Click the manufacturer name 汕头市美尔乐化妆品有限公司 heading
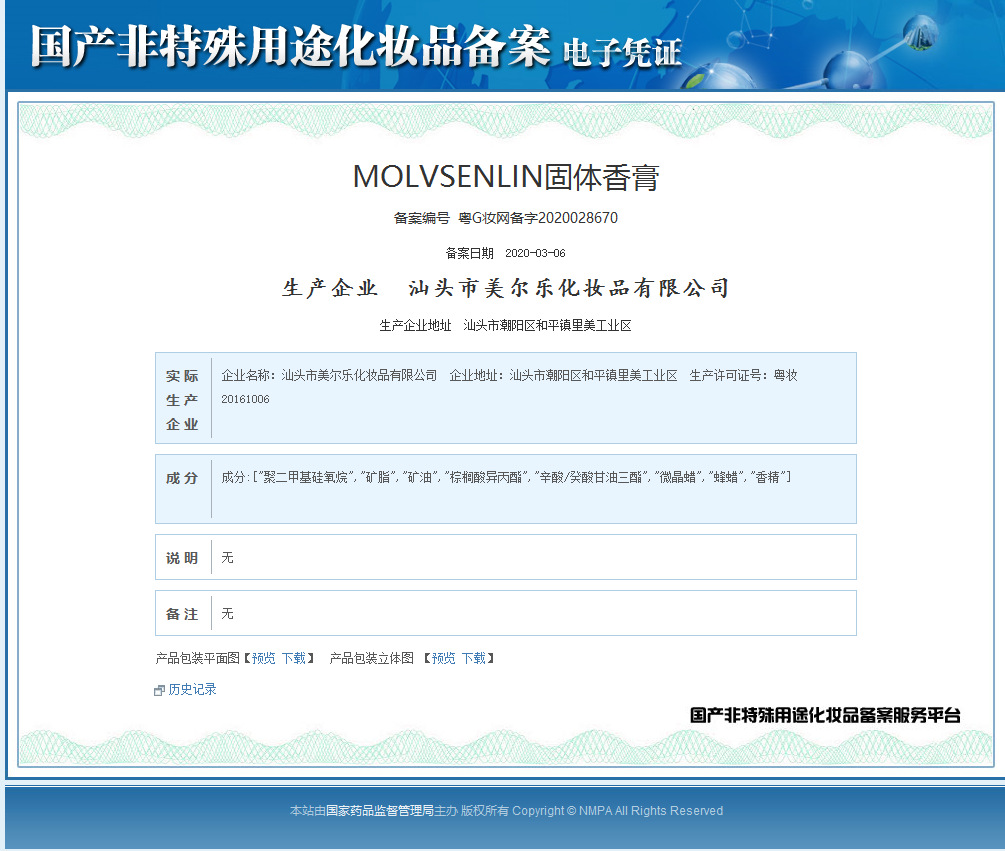The height and width of the screenshot is (851, 1005). tap(569, 288)
